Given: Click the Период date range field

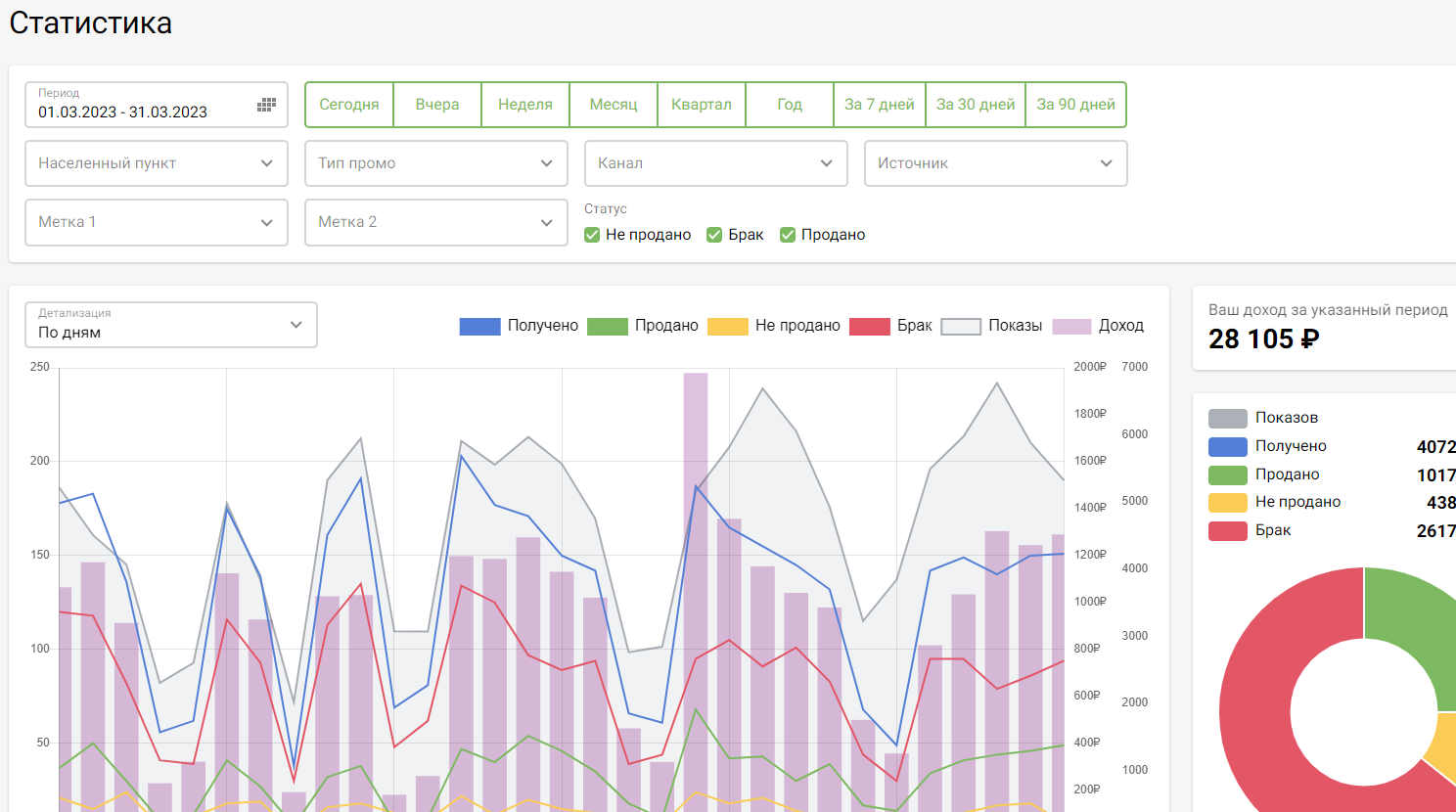Looking at the screenshot, I should pos(157,105).
